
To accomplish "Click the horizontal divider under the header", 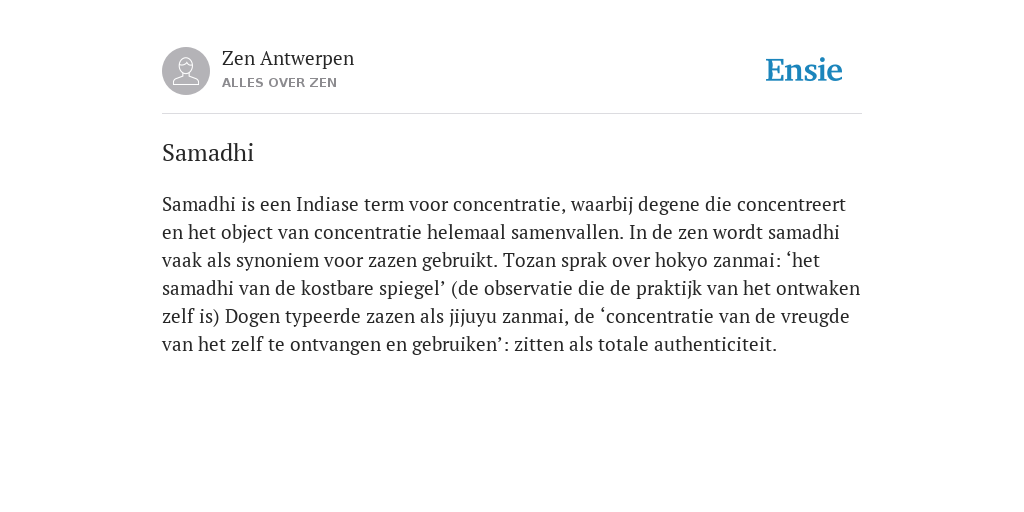I will coord(512,114).
